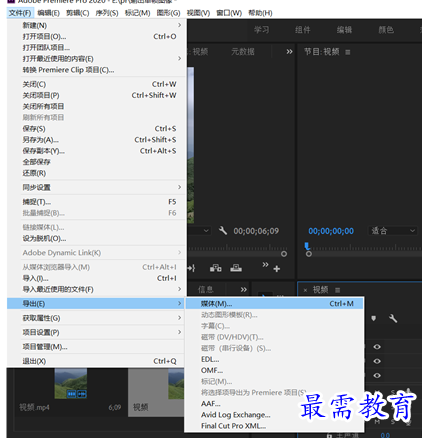This screenshot has width=422, height=438.
Task: Expand the 项目设置(P) submenu
Action: coord(97,332)
